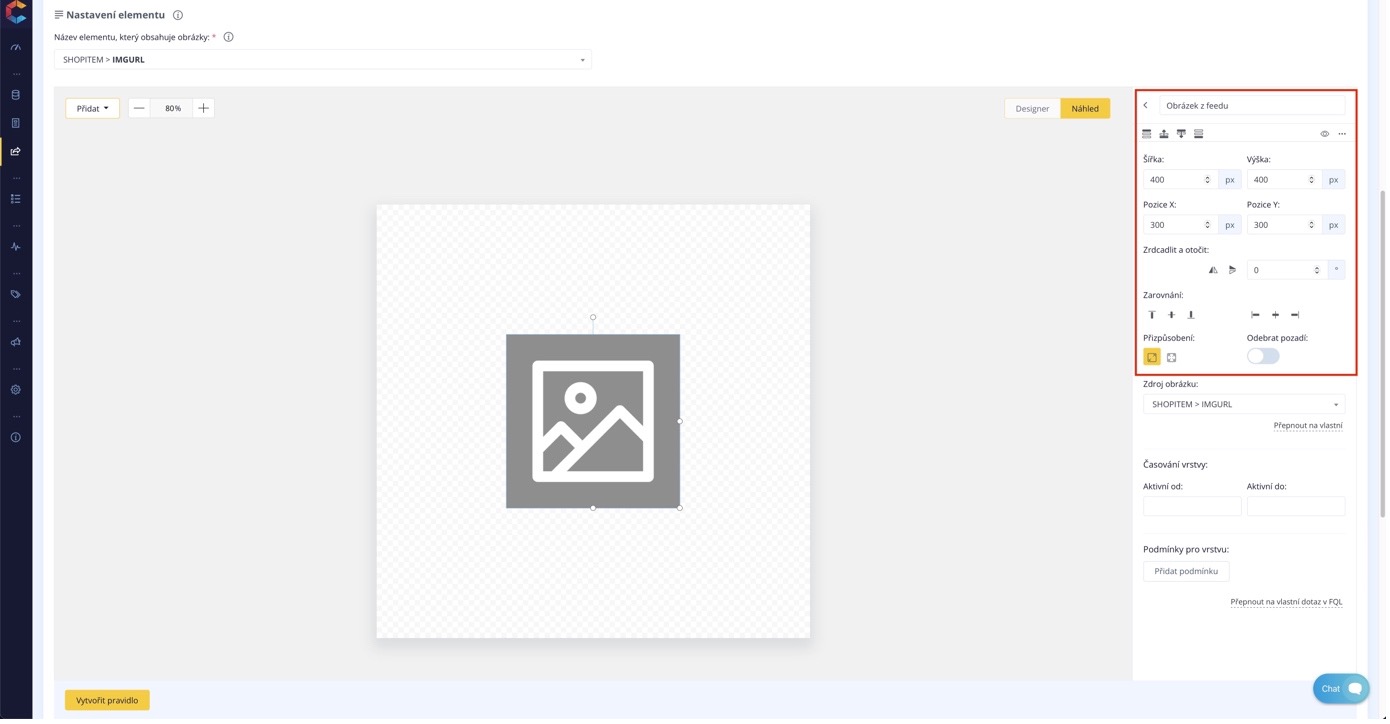Open the Přidat dropdown
Screen dimensions: 1390x724
tap(93, 108)
